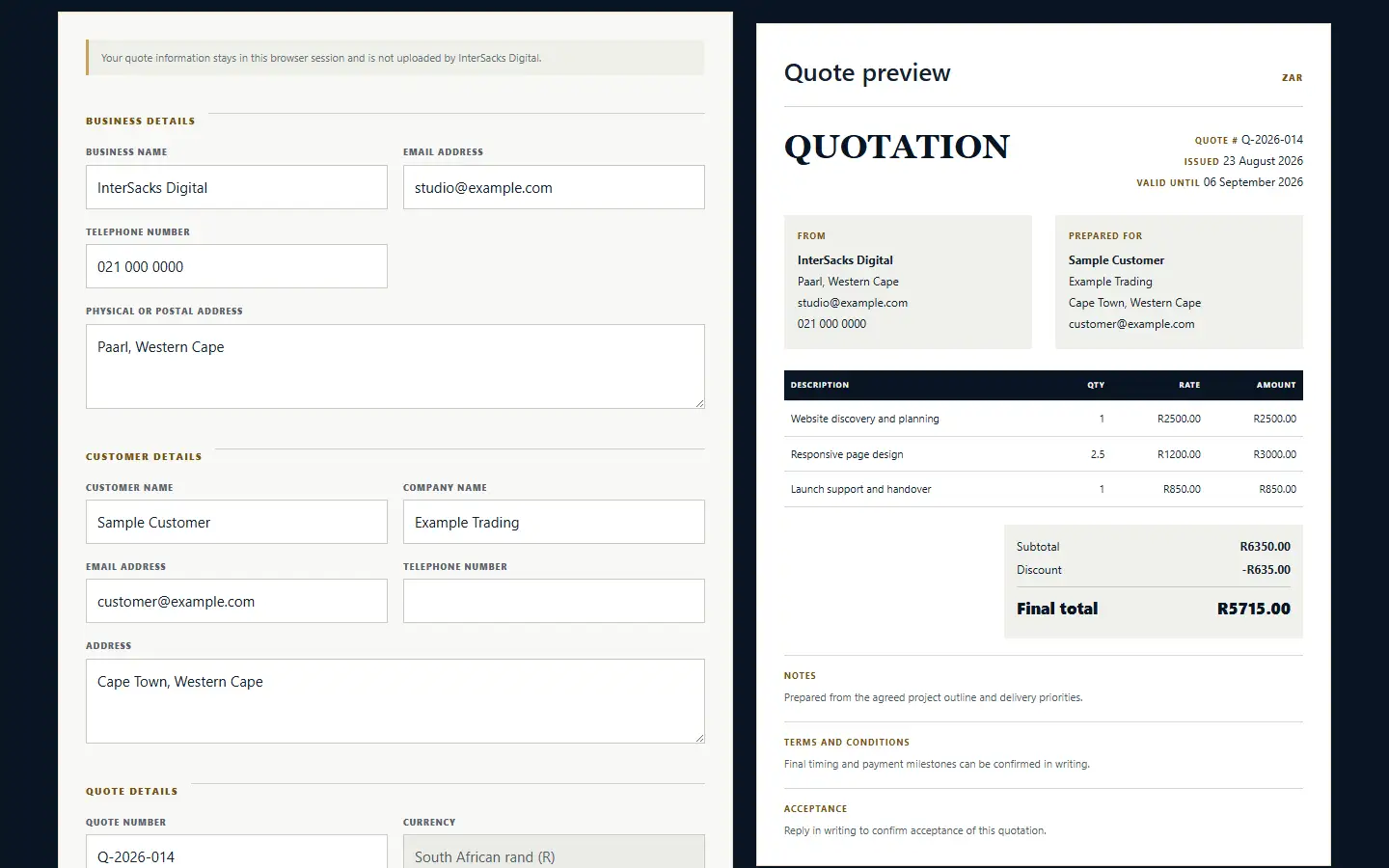The image size is (1389, 868).
Task: Click the Notes paragraph in preview
Action: 934,697
